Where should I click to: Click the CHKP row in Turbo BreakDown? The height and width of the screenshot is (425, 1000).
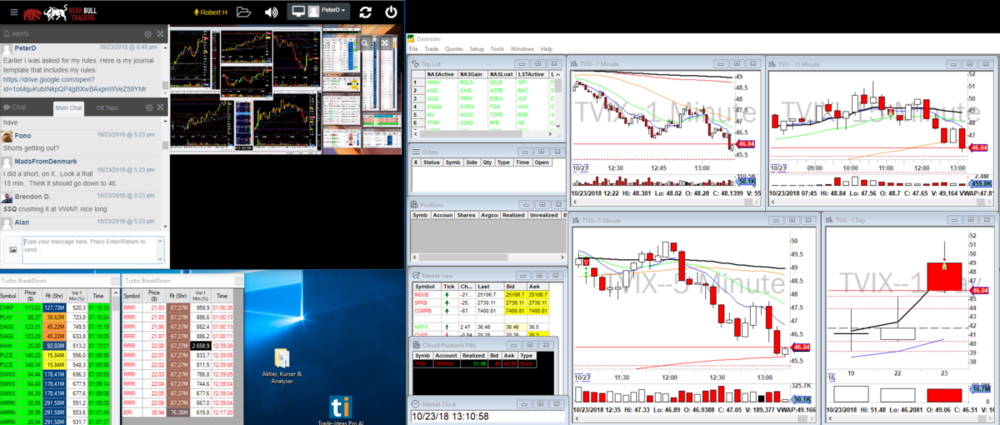coord(57,307)
